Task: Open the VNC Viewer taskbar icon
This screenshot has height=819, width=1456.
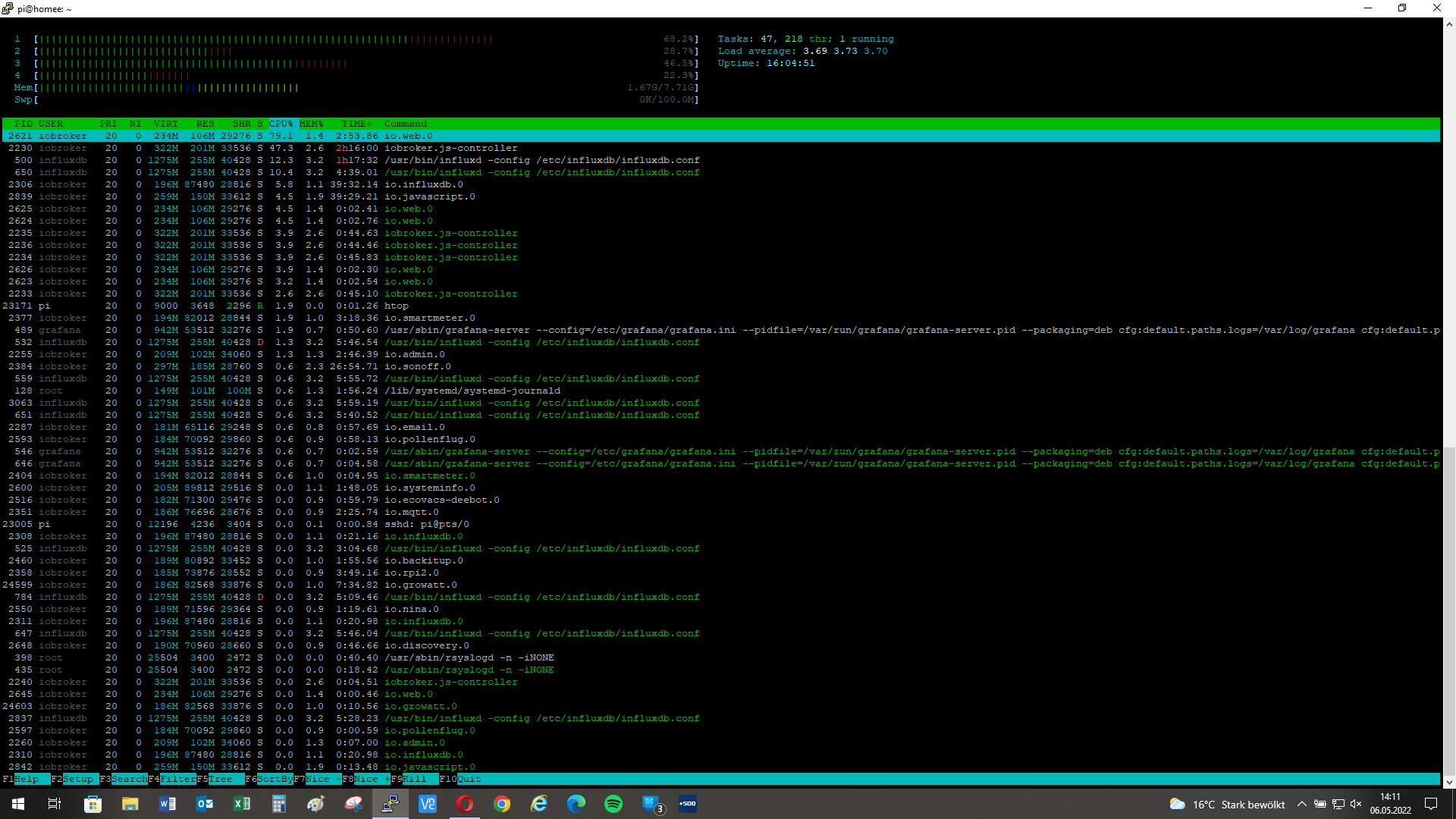Action: (428, 804)
